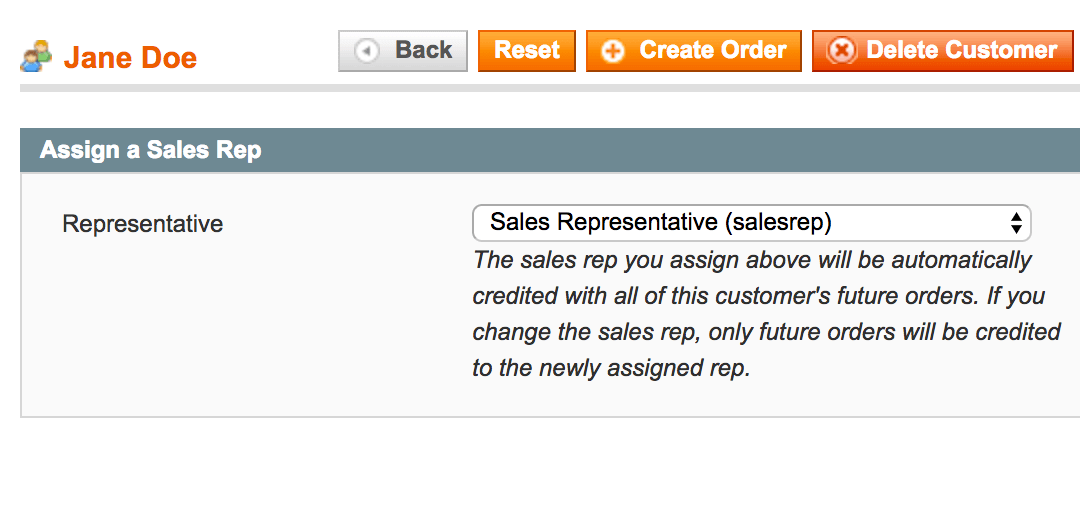Start a new order with Create Order text

pyautogui.click(x=712, y=50)
